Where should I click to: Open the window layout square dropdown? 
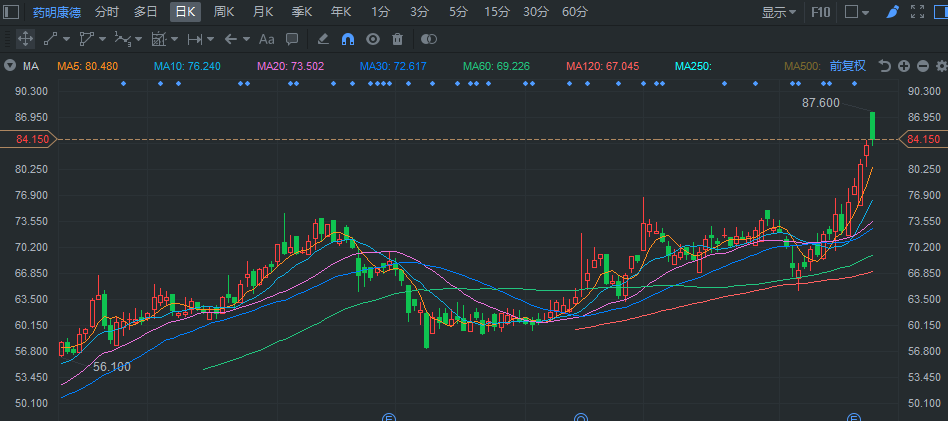857,11
